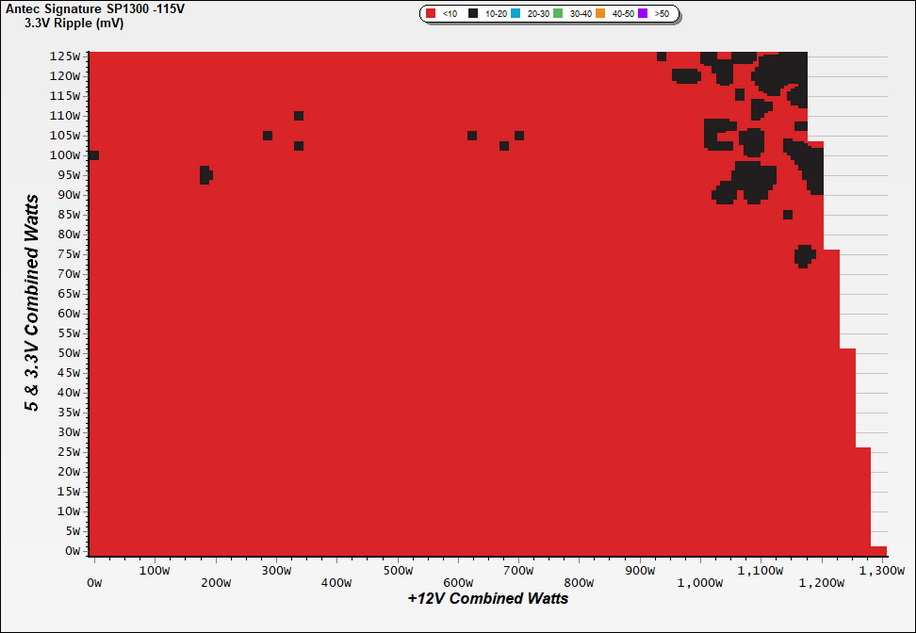Click the '400W' x-axis label
Image resolution: width=916 pixels, height=633 pixels.
(x=336, y=583)
